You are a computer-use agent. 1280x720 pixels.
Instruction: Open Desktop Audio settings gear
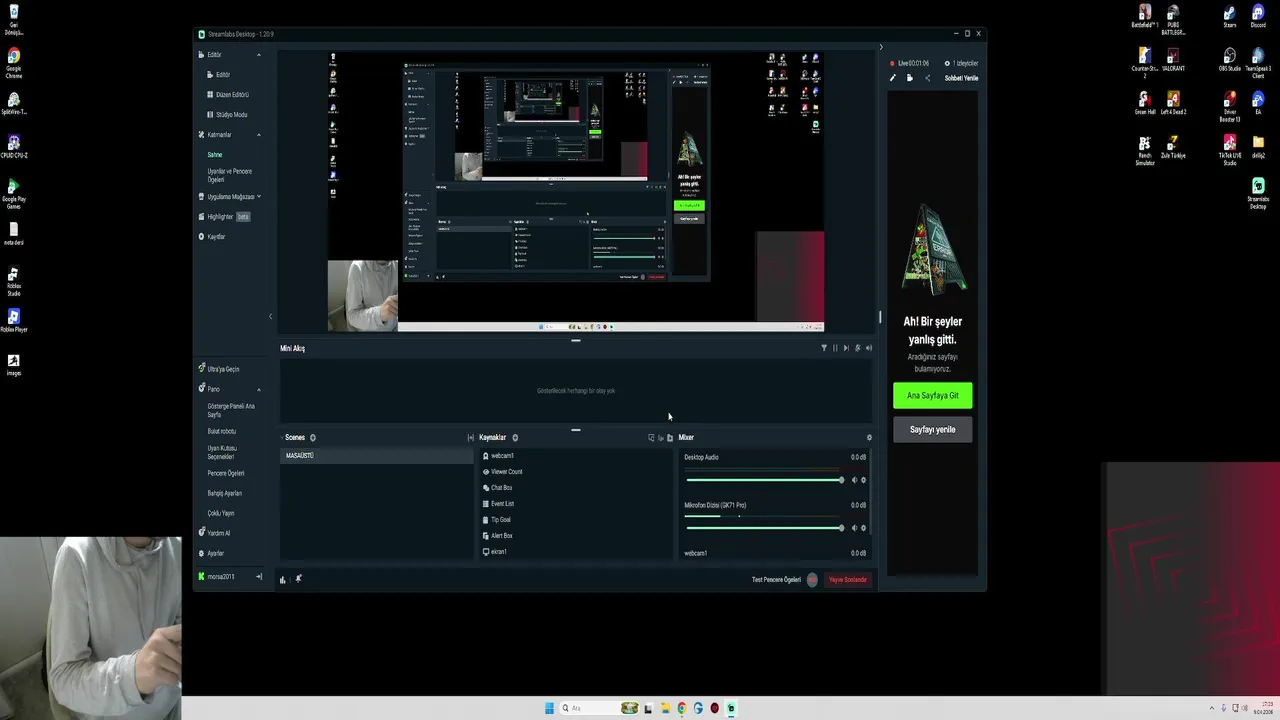coord(864,480)
